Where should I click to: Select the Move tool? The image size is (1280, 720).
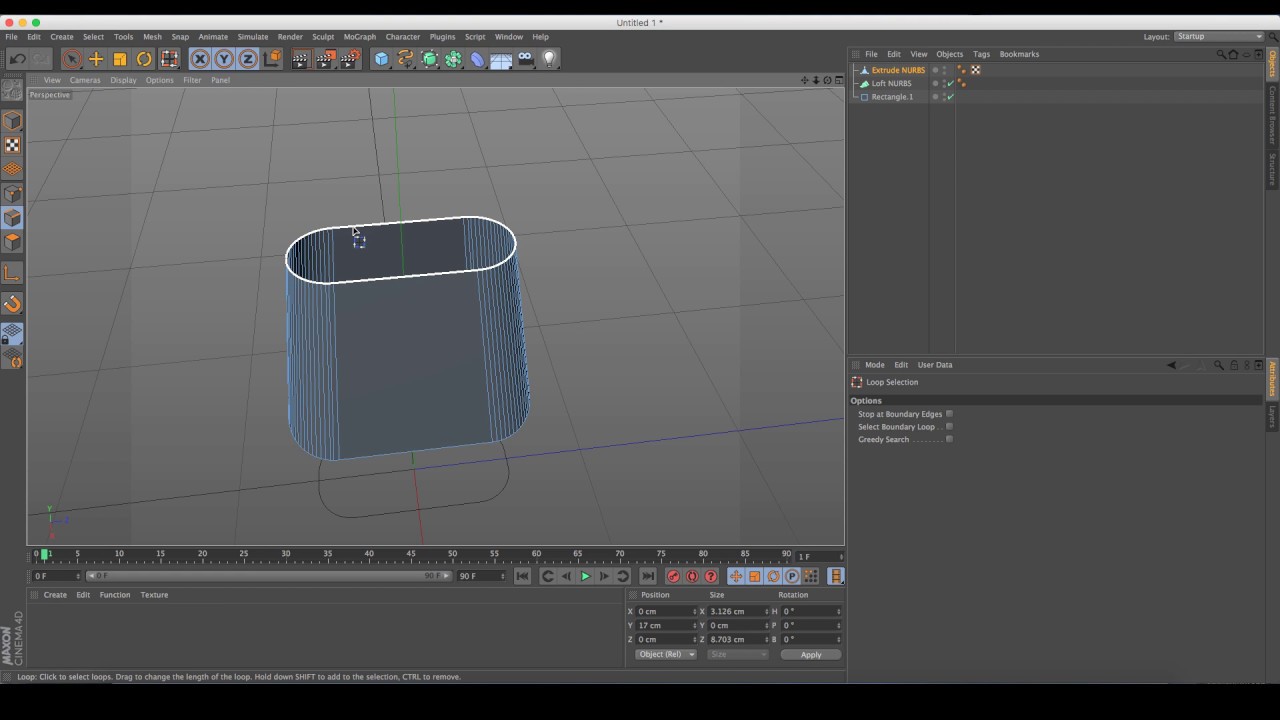pos(96,59)
